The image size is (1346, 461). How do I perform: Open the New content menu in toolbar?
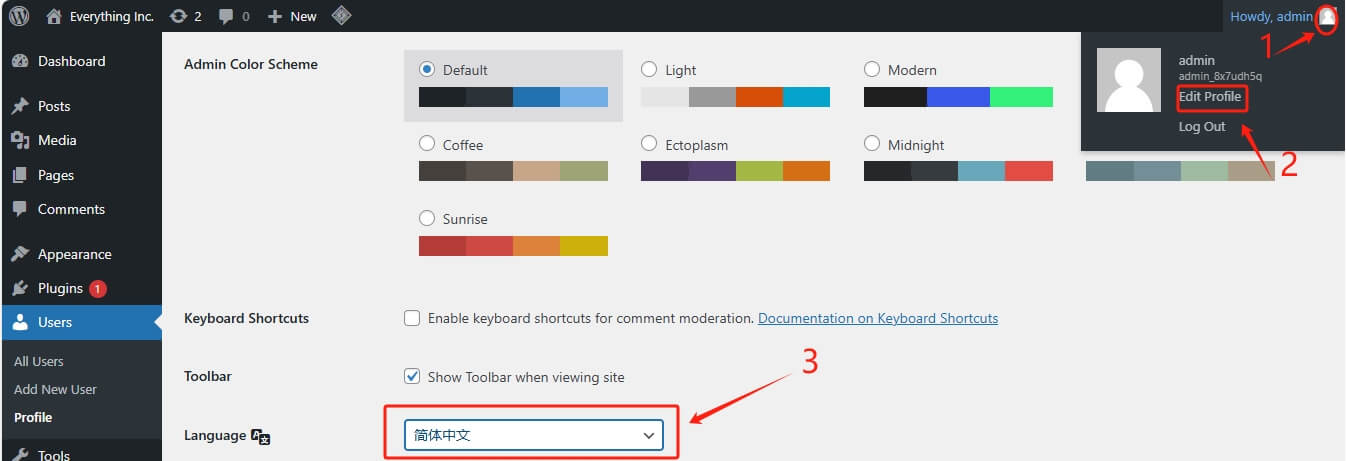292,16
